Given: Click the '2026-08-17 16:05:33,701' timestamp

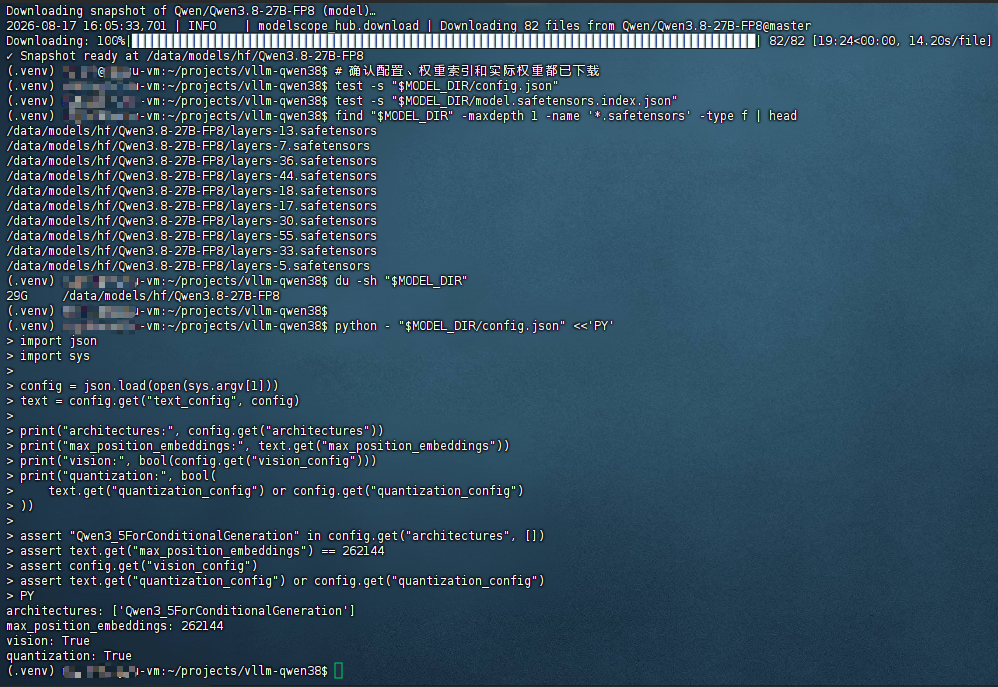Looking at the screenshot, I should tap(87, 26).
